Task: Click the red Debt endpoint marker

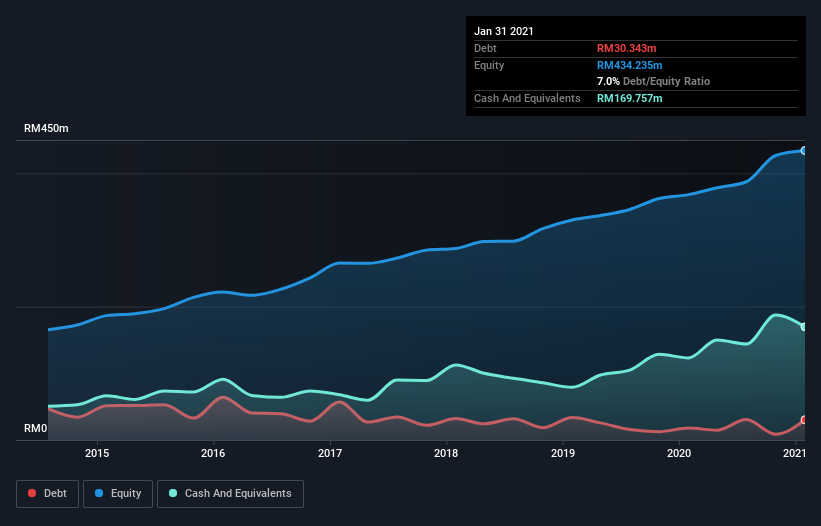Action: (804, 420)
